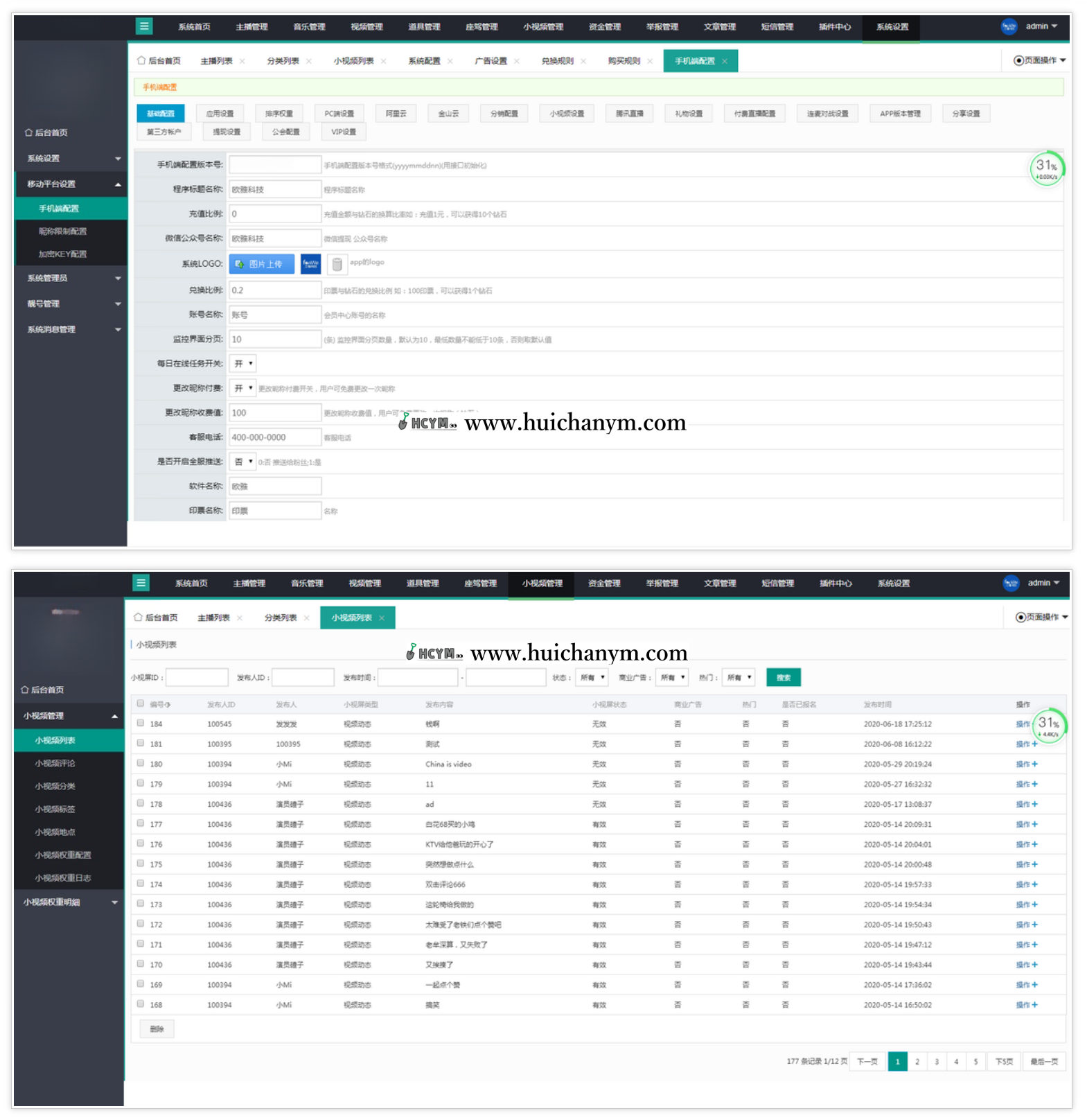This screenshot has width=1087, height=1120.
Task: Close the green 手机端配置 tab
Action: (x=725, y=62)
